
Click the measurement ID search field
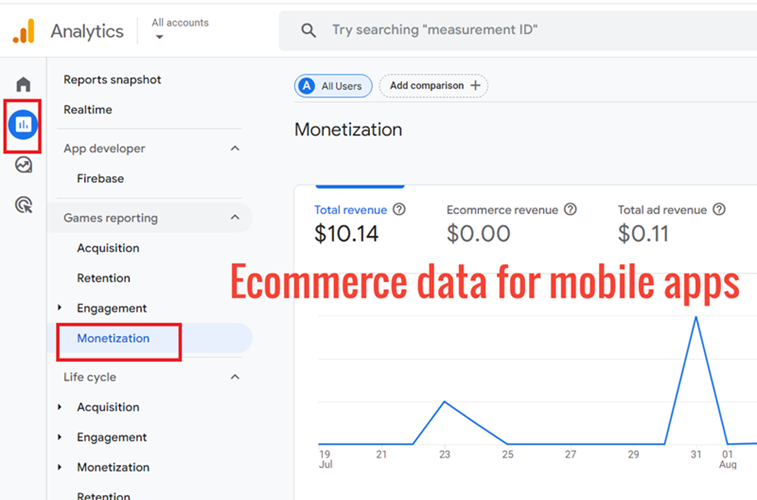coord(518,30)
